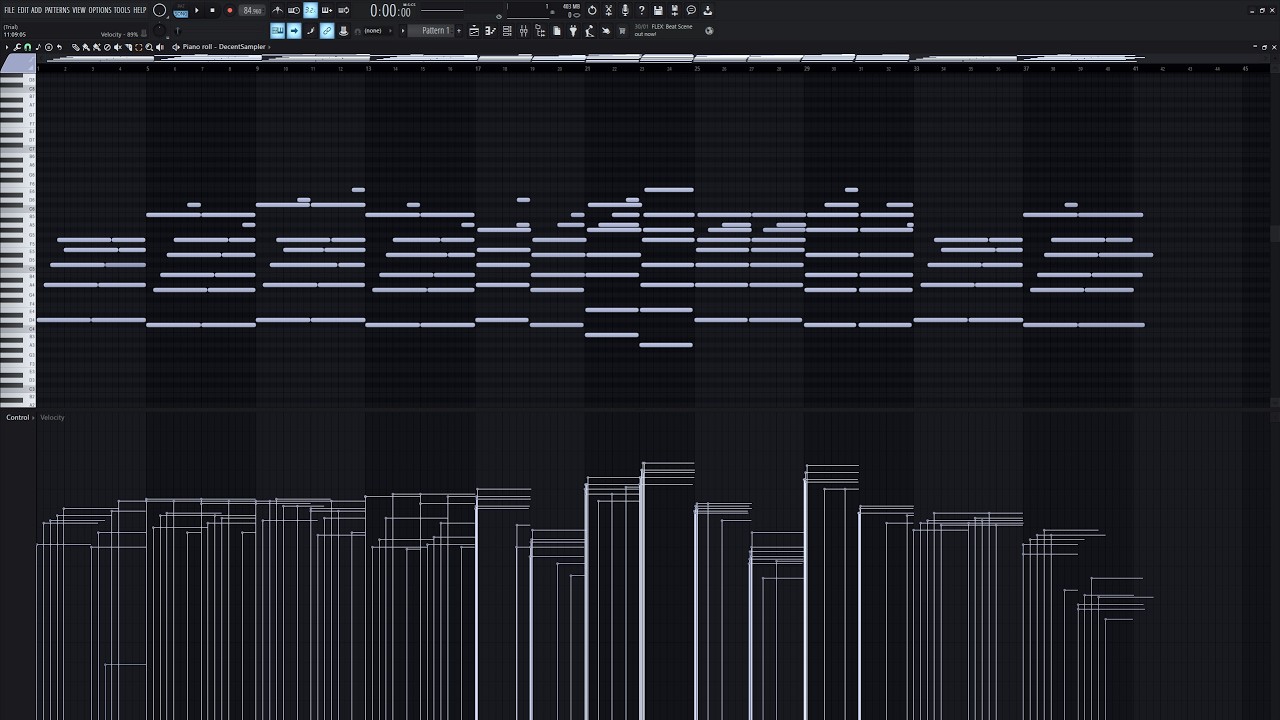Toggle PAT/SONG playback mode

click(181, 11)
